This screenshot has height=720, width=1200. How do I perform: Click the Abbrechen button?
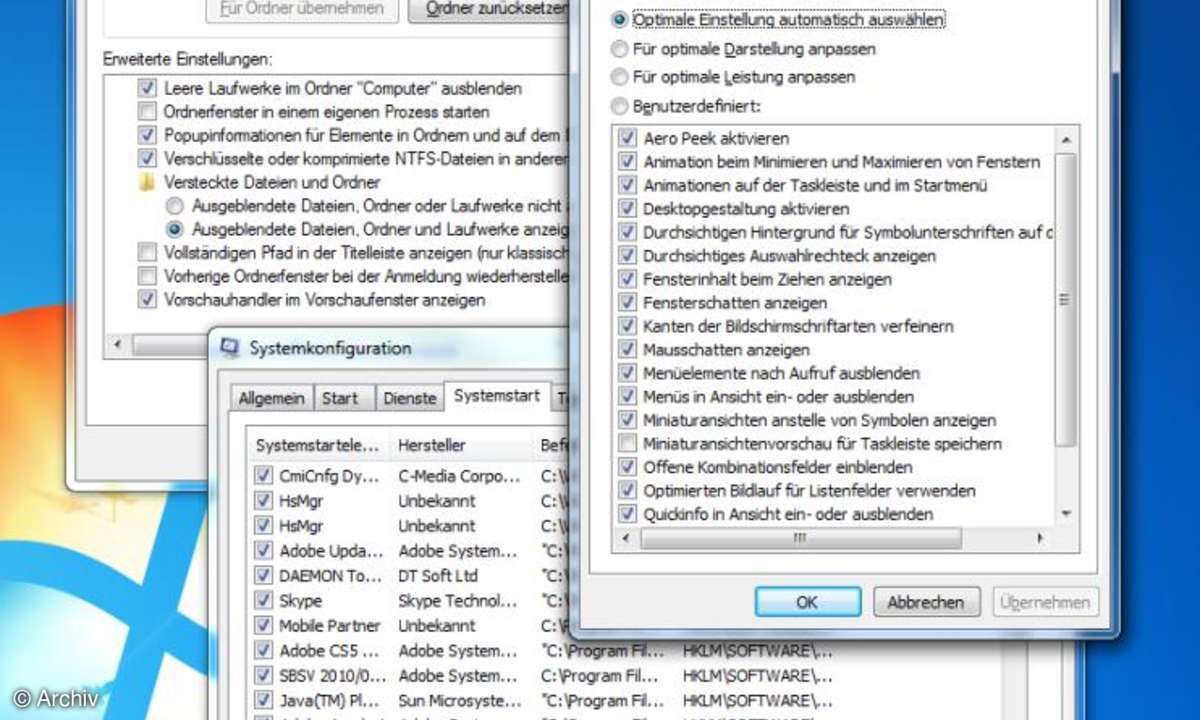point(926,602)
